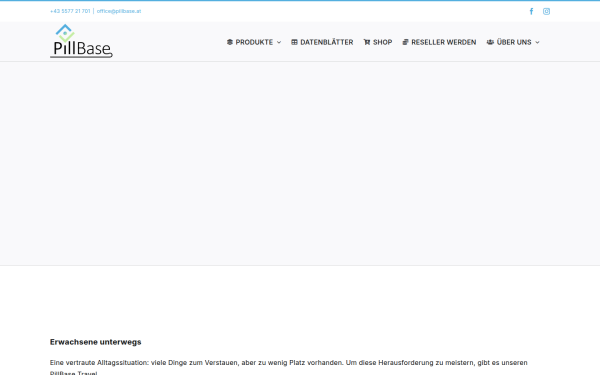Select Reseller werden in navigation
This screenshot has width=600, height=375.
[443, 42]
